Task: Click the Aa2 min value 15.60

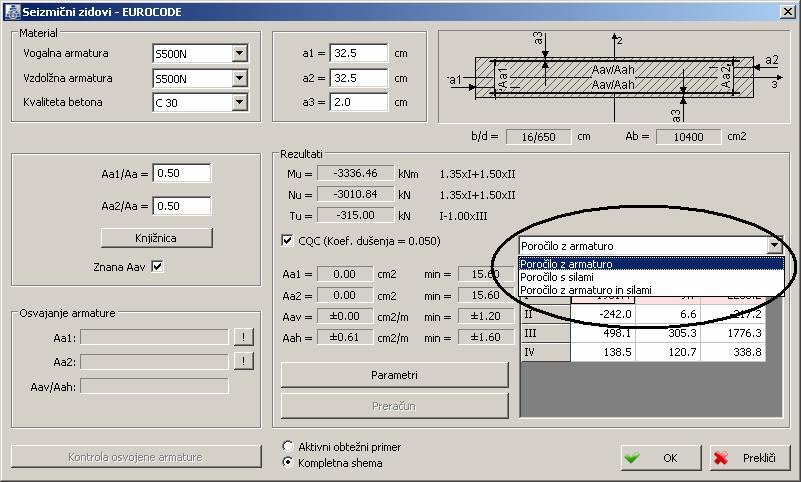Action: tap(485, 295)
